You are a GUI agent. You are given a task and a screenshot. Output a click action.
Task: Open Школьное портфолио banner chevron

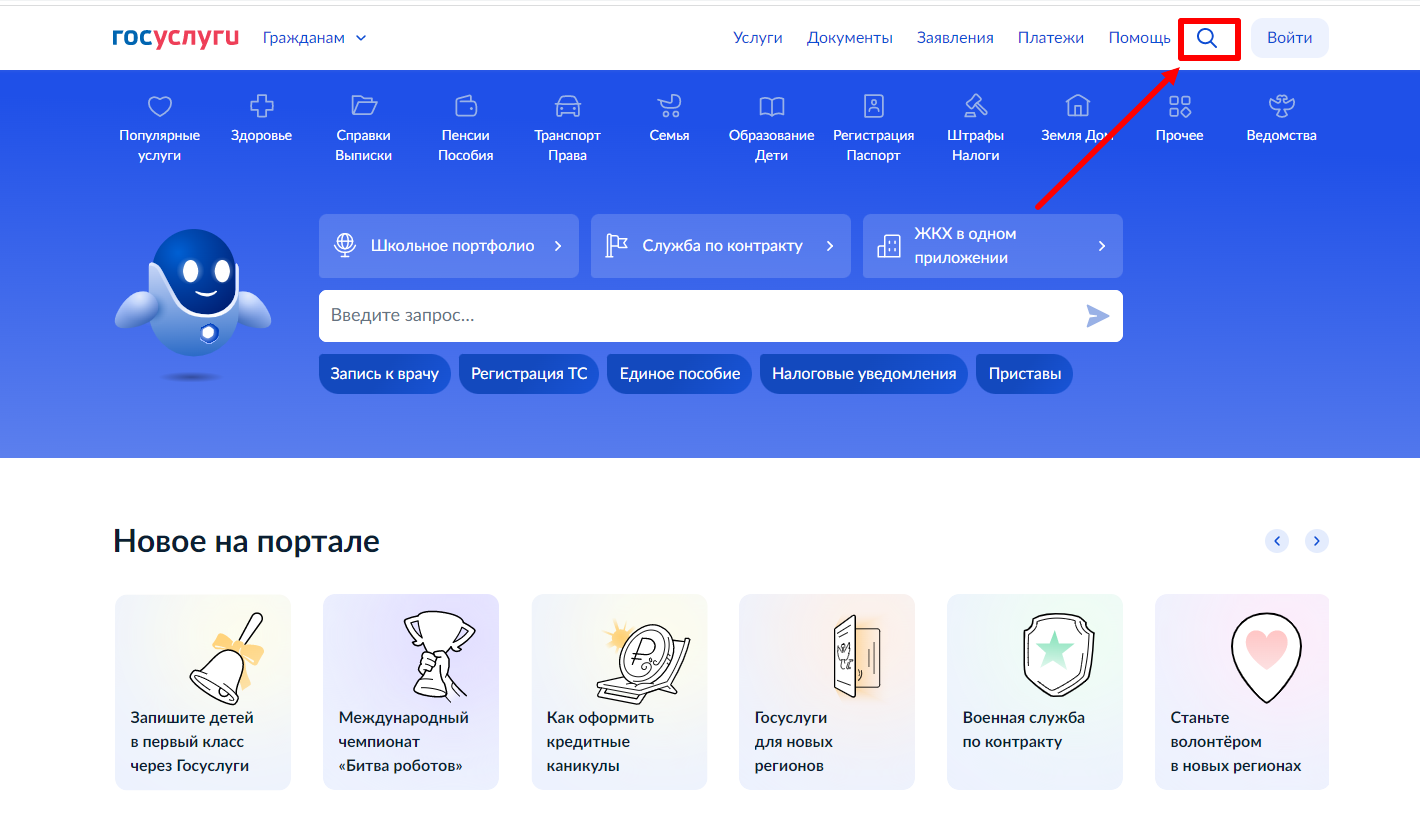(558, 246)
